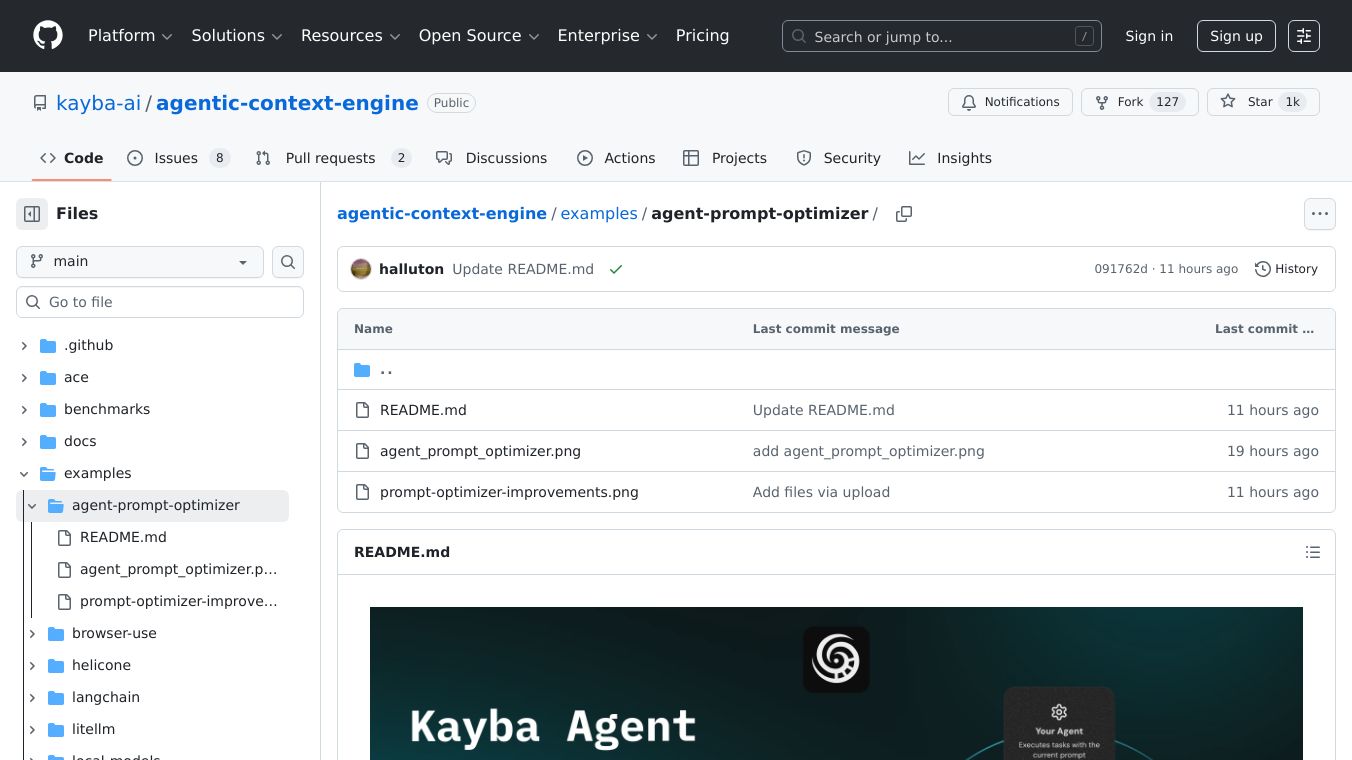Click the Sign up button

click(1236, 36)
